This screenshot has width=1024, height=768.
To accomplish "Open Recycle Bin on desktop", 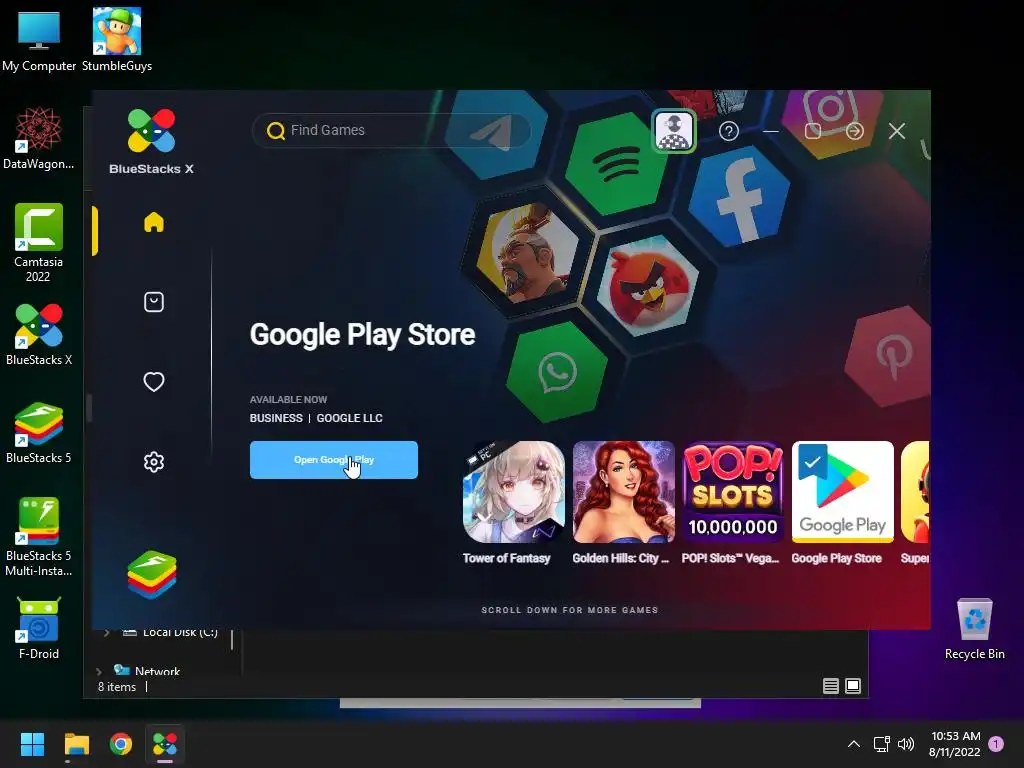I will [x=974, y=630].
